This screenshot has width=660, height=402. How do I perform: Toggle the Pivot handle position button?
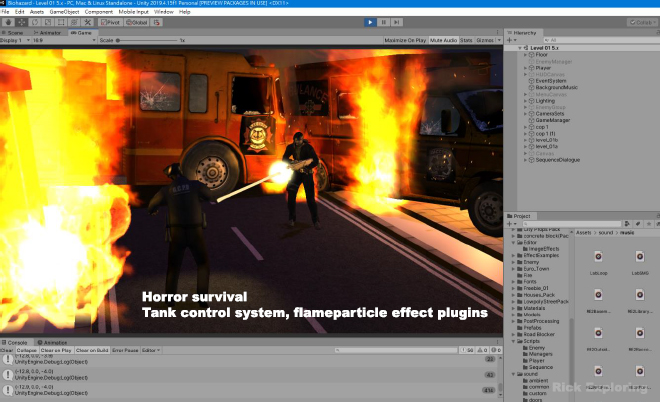[x=109, y=21]
